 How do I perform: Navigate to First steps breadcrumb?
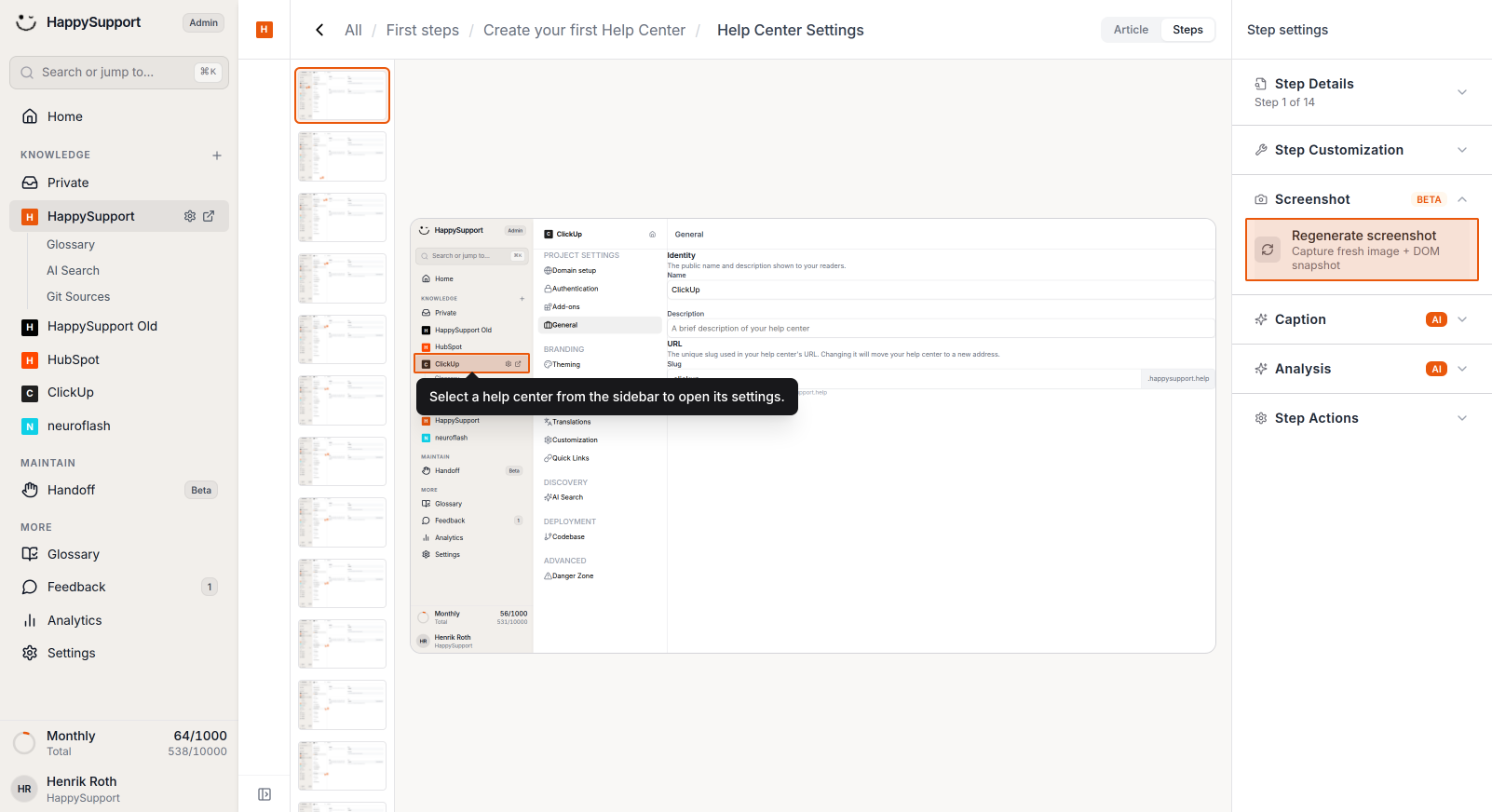coord(423,30)
